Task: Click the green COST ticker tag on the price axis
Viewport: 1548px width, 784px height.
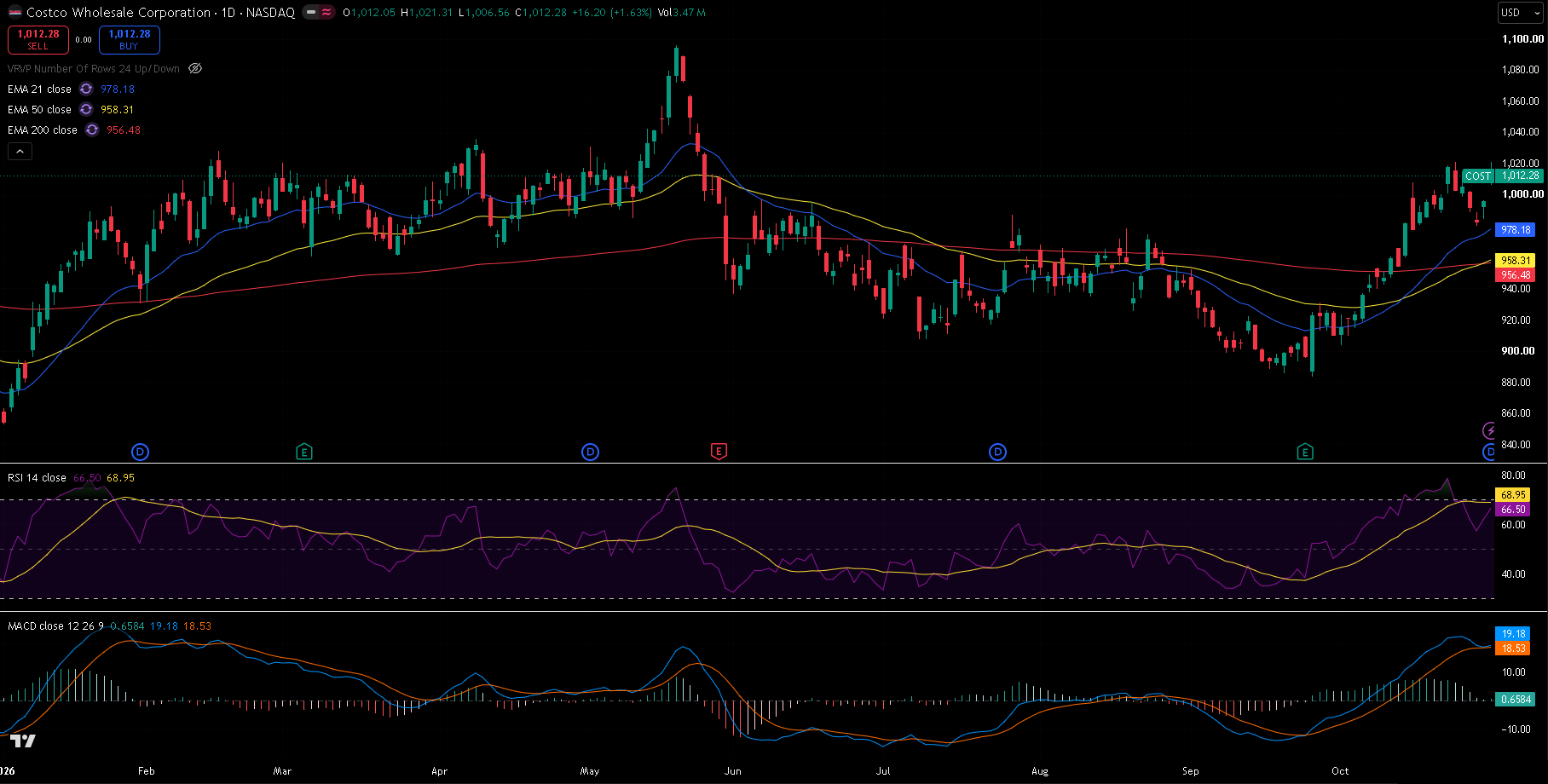Action: tap(1478, 176)
